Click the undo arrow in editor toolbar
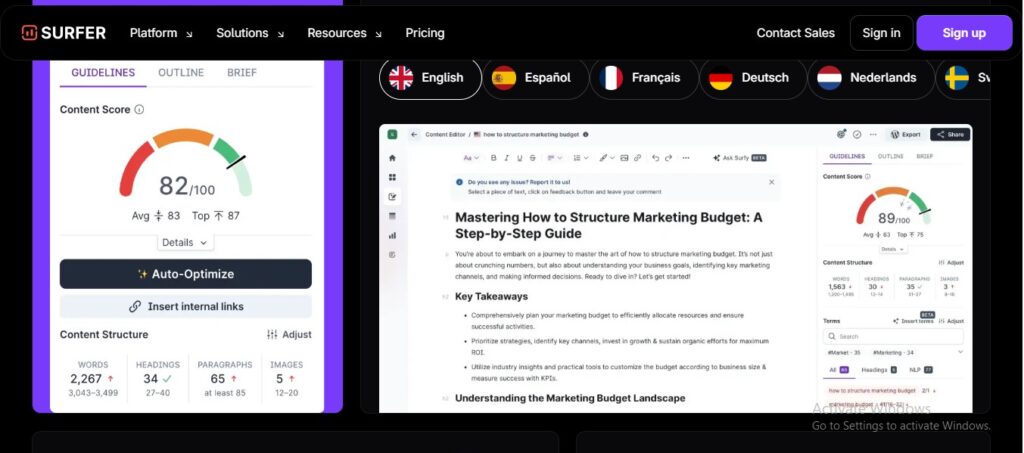Viewport: 1024px width, 453px height. coord(656,158)
